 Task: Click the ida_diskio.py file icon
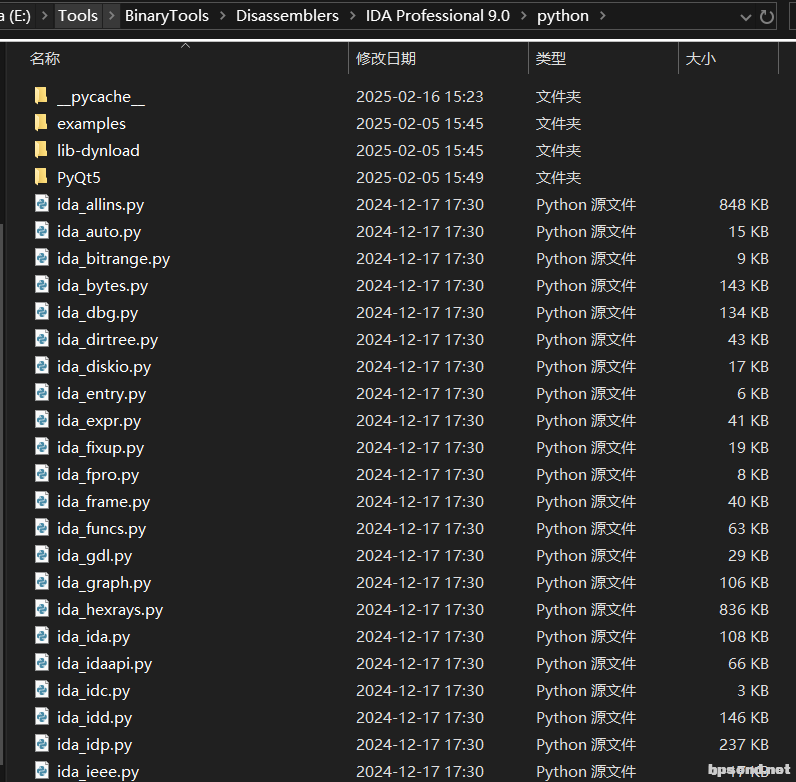[x=42, y=366]
